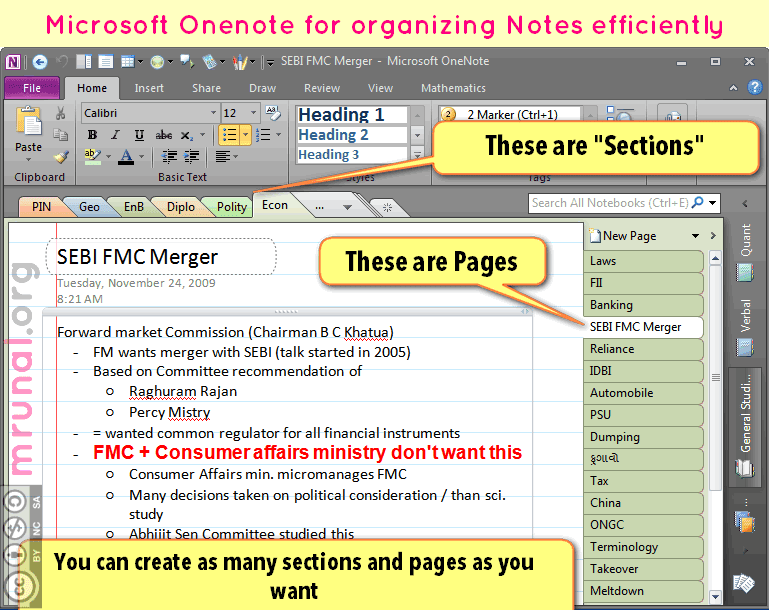
Task: Open the Banking page
Action: coord(643,305)
